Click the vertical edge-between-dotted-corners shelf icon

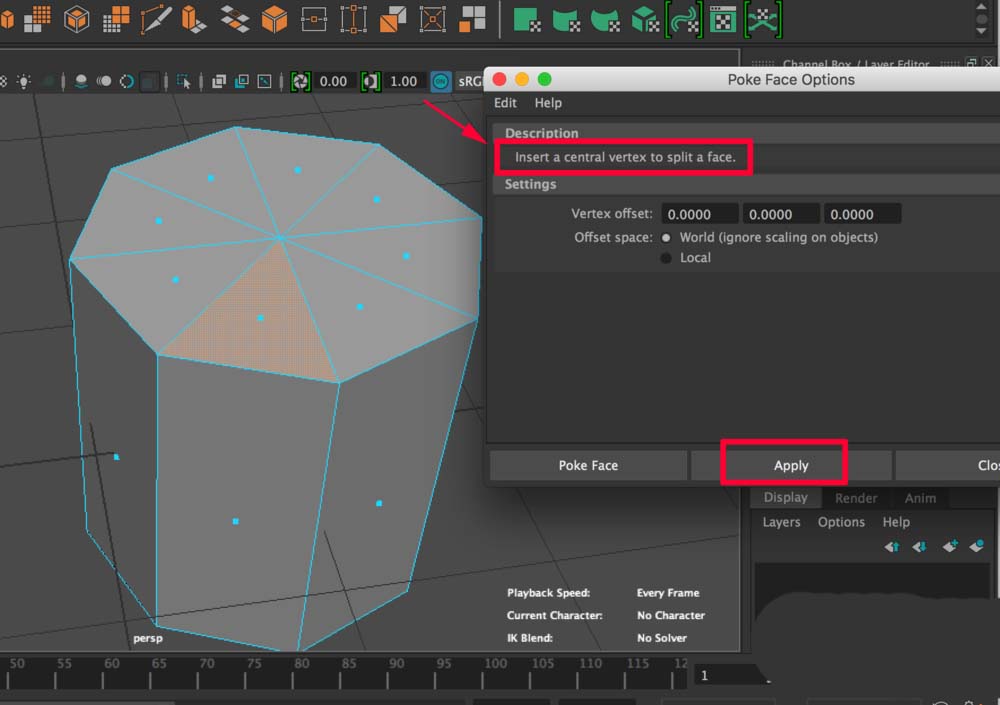coord(353,19)
